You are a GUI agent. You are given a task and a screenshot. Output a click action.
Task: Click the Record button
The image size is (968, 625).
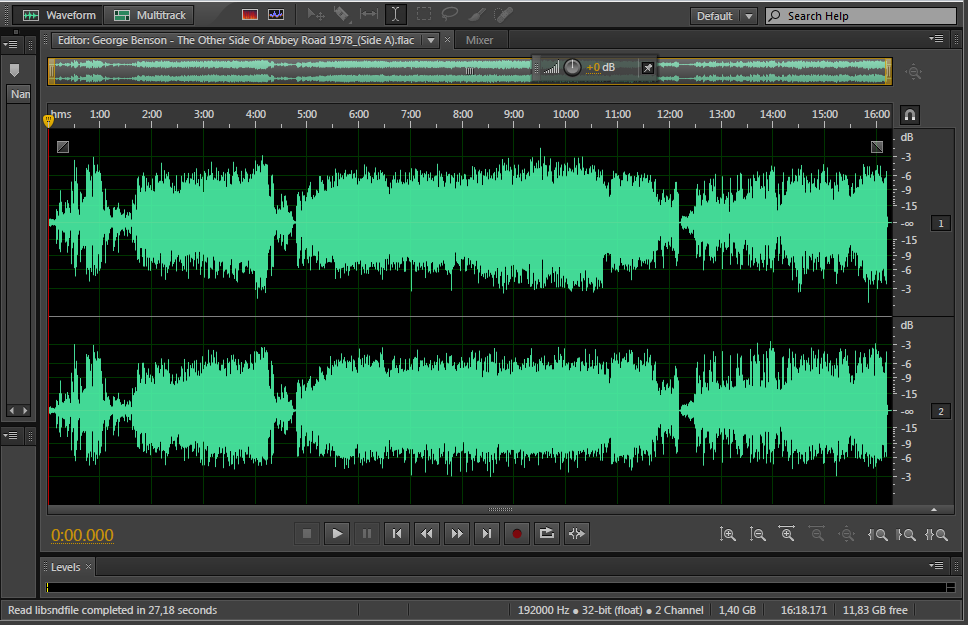[517, 534]
